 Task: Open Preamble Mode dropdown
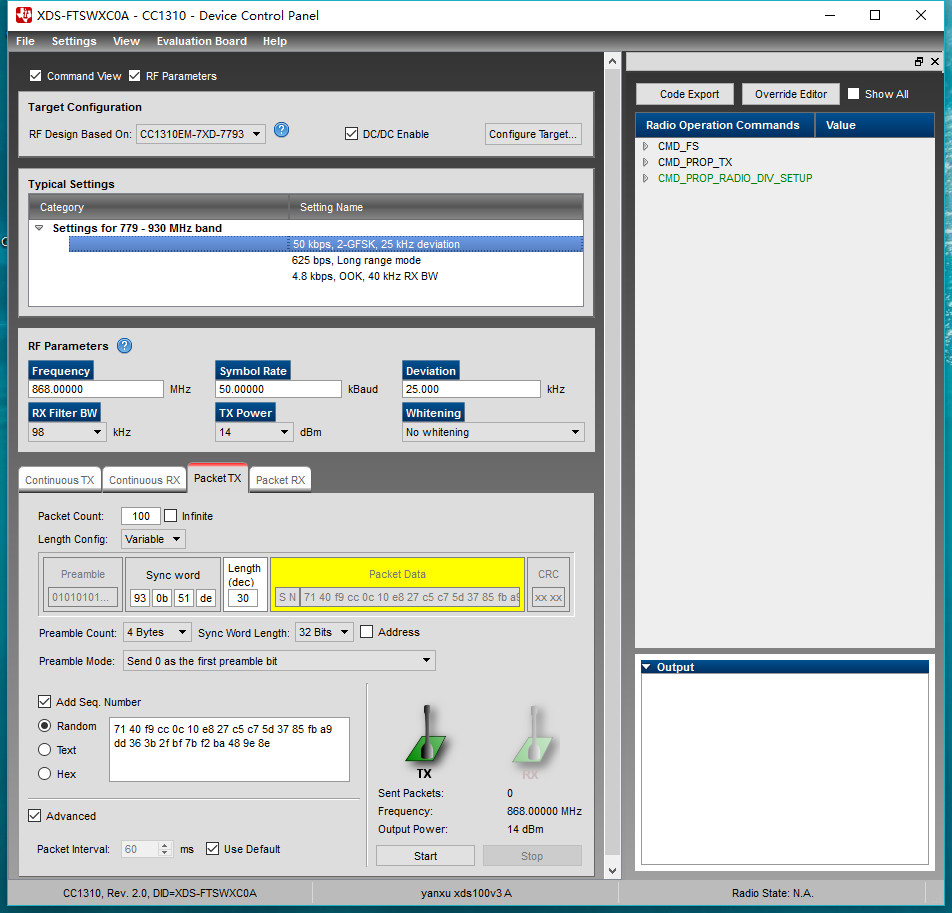tap(279, 660)
